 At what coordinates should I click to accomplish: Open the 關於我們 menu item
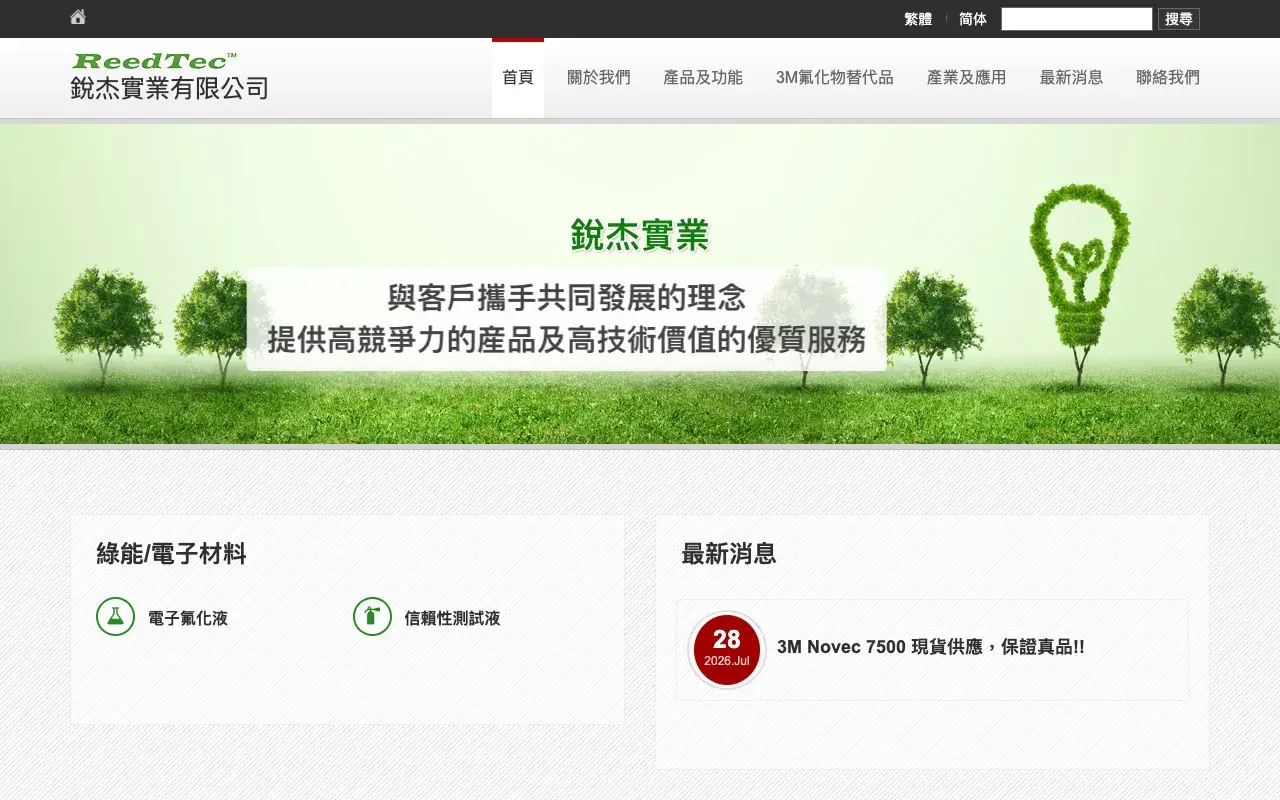click(599, 78)
